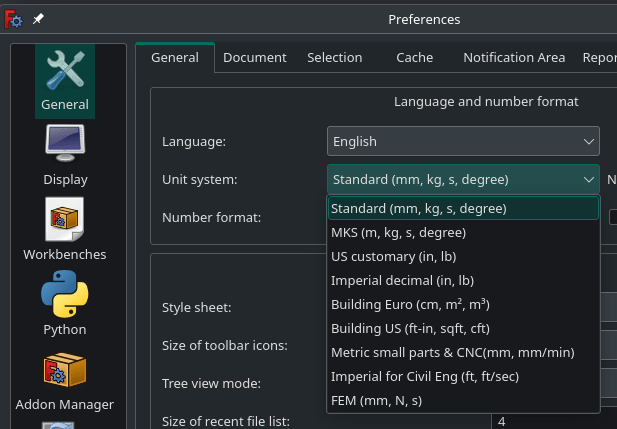Click the Language label
This screenshot has width=617, height=429.
coord(194,142)
